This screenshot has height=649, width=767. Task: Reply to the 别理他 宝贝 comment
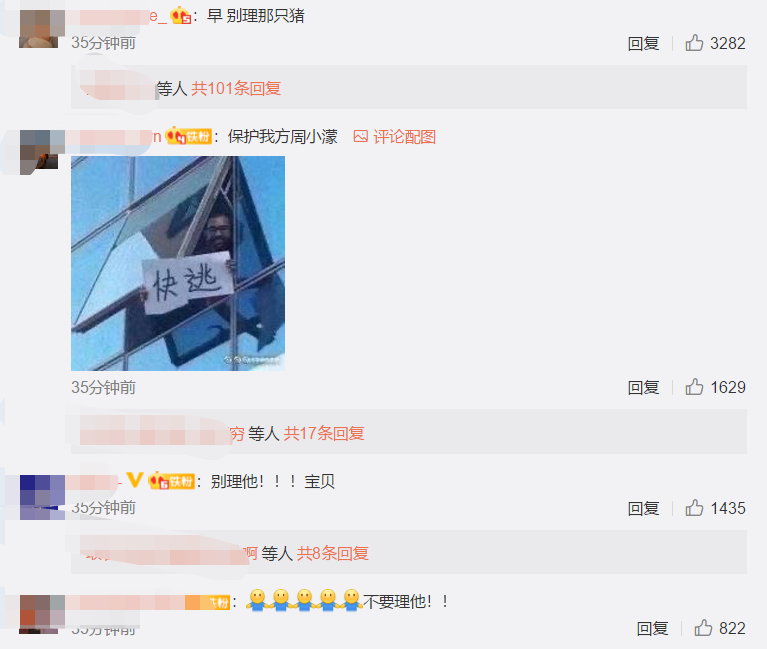(643, 509)
